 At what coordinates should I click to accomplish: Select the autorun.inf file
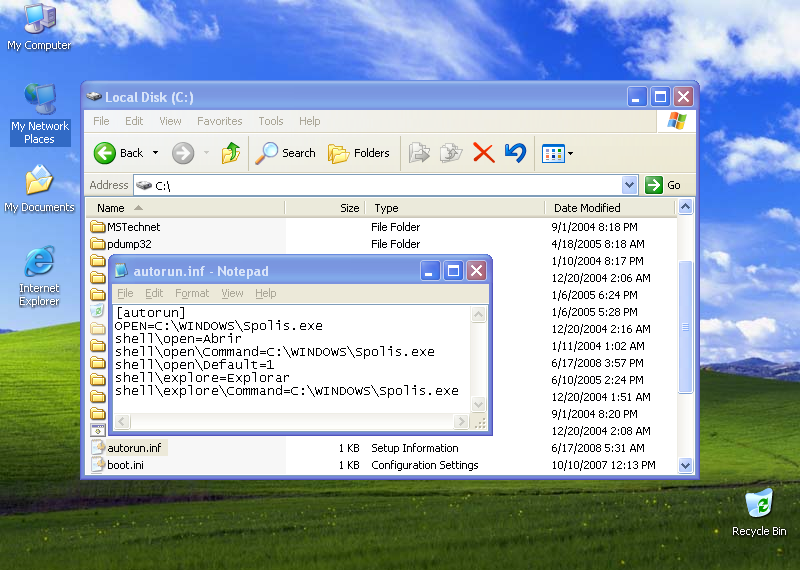[129, 448]
